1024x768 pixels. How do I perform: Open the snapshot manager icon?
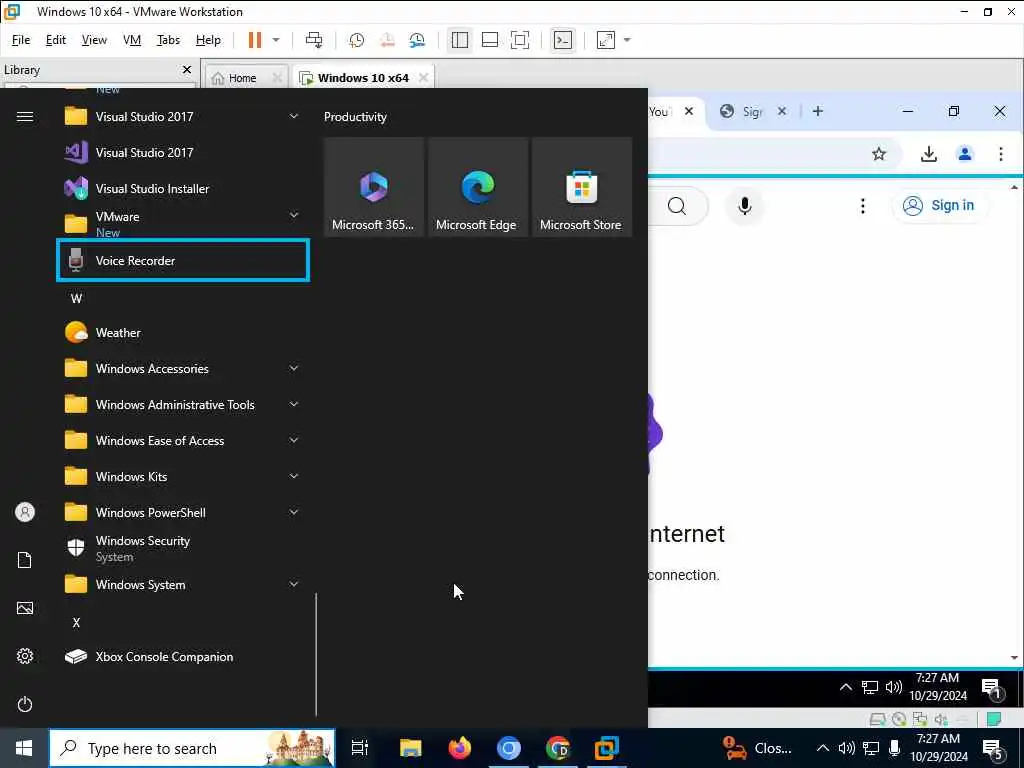tap(417, 40)
